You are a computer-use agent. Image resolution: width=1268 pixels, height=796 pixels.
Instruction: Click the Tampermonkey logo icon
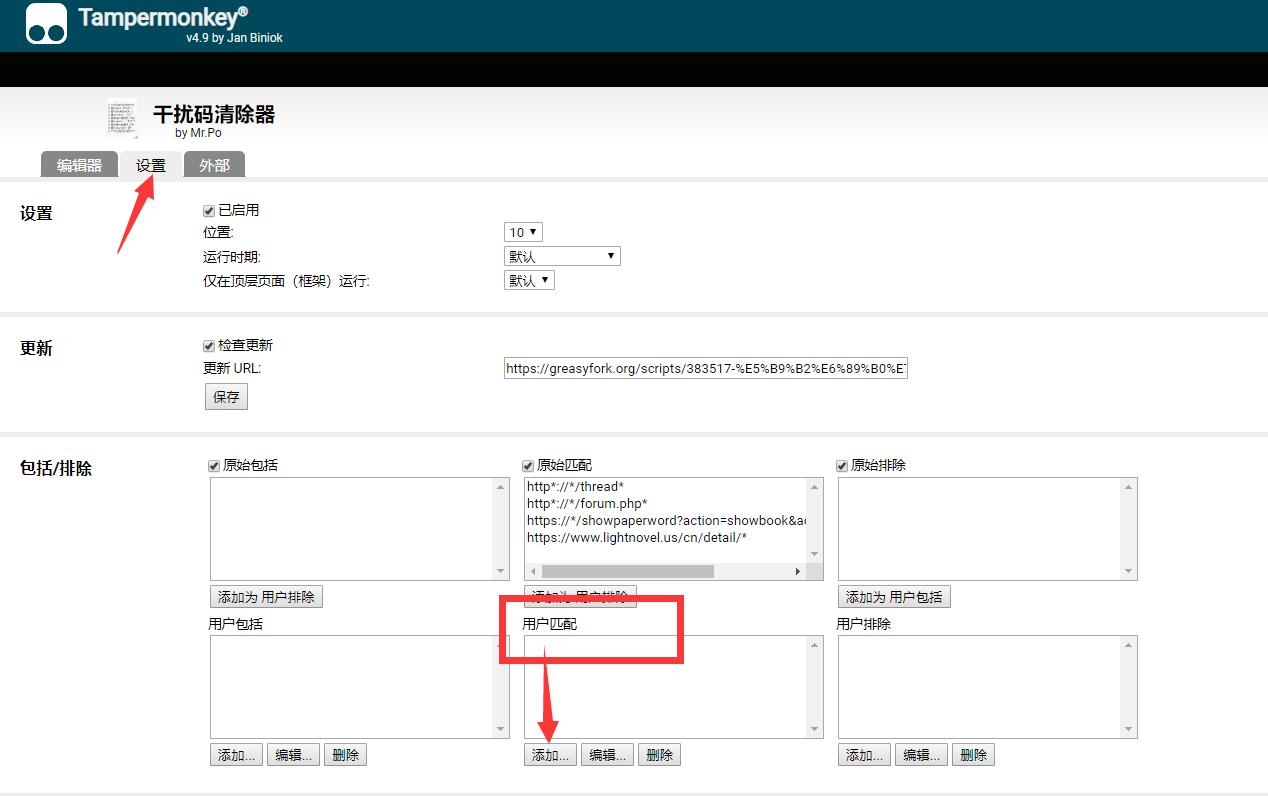tap(46, 24)
